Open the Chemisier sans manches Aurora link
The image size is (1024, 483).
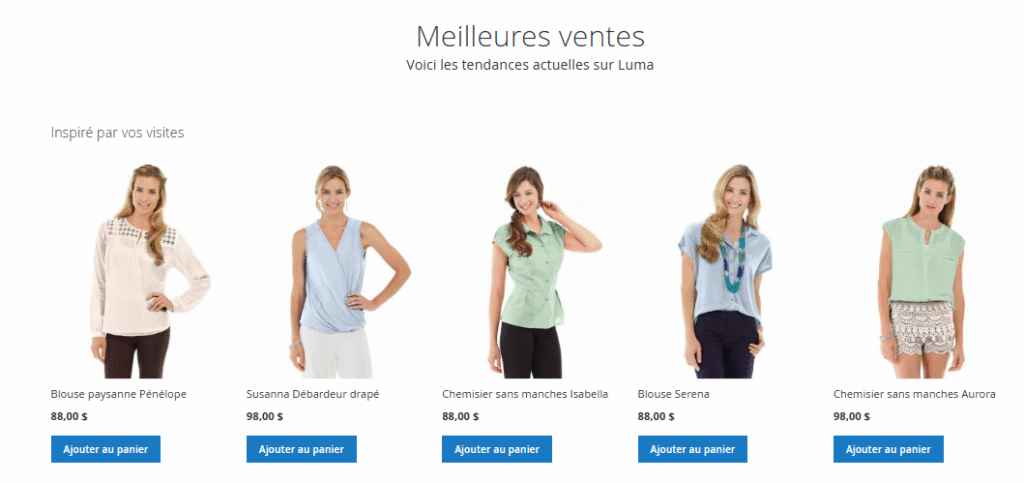(x=914, y=394)
